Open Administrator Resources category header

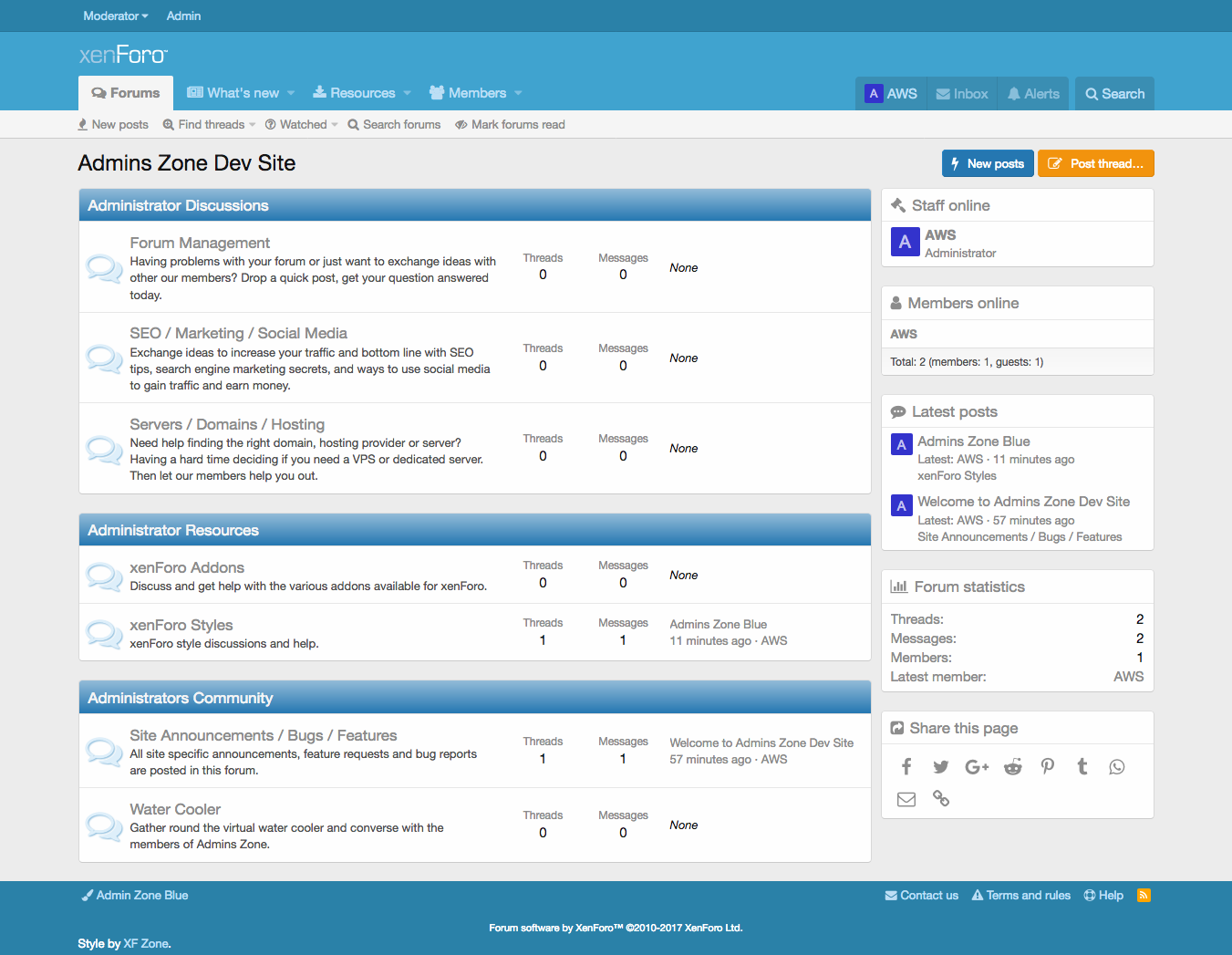tap(173, 531)
